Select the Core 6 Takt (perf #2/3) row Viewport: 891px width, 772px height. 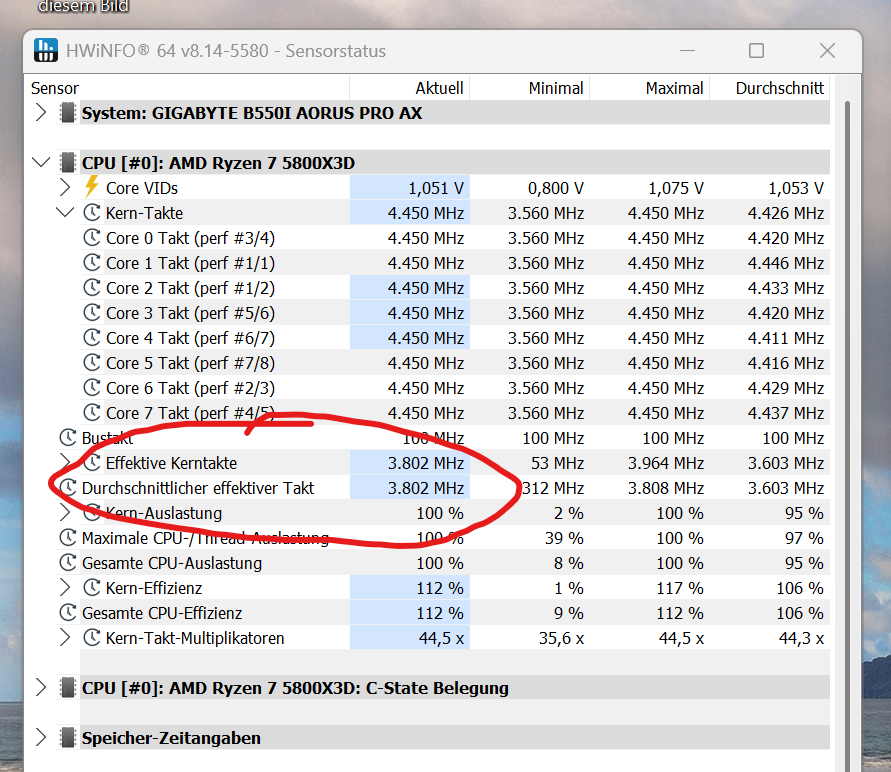click(455, 387)
